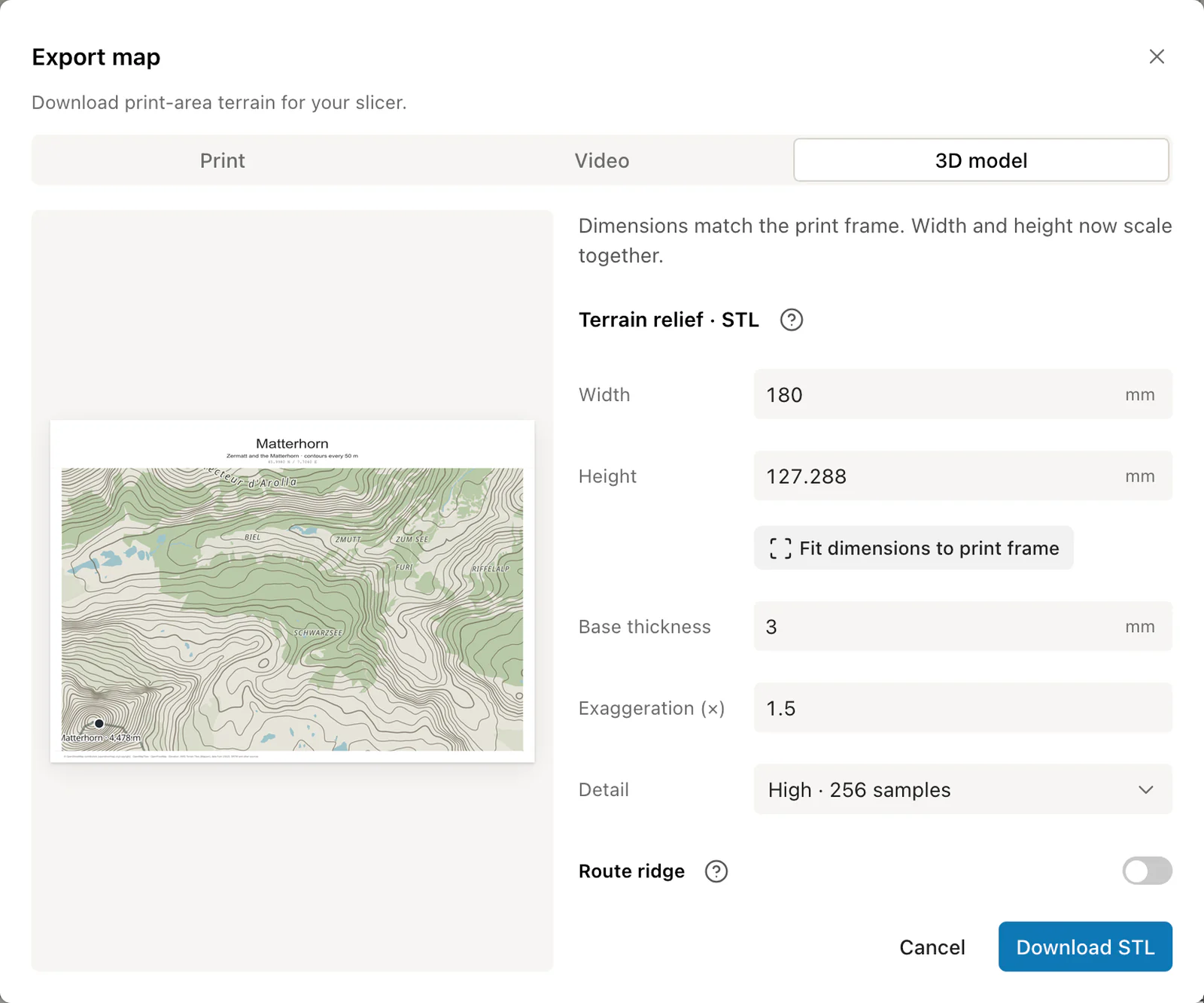Image resolution: width=1204 pixels, height=1003 pixels.
Task: Close the Export map dialog
Action: pos(1157,56)
